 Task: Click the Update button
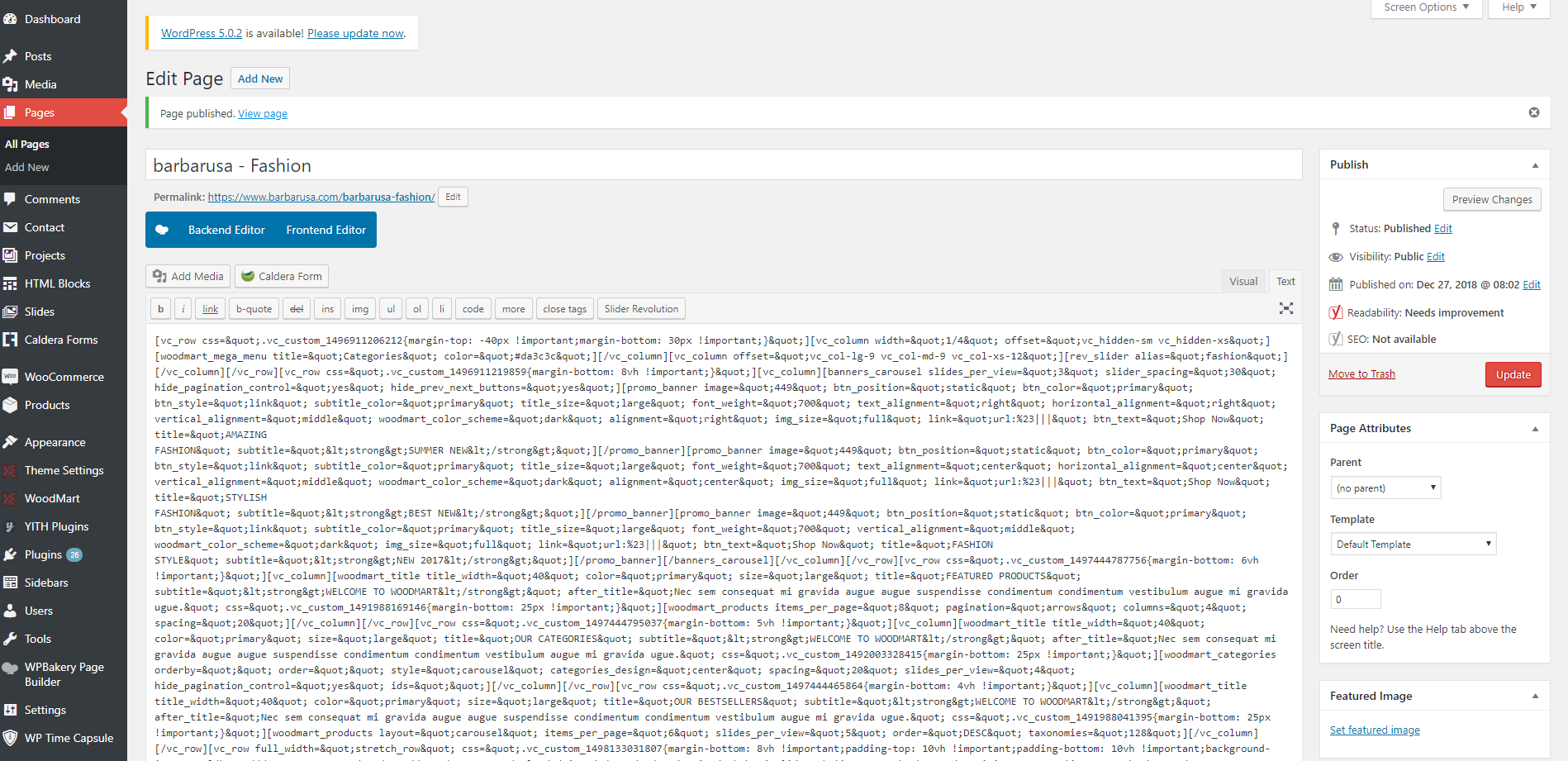click(1513, 374)
